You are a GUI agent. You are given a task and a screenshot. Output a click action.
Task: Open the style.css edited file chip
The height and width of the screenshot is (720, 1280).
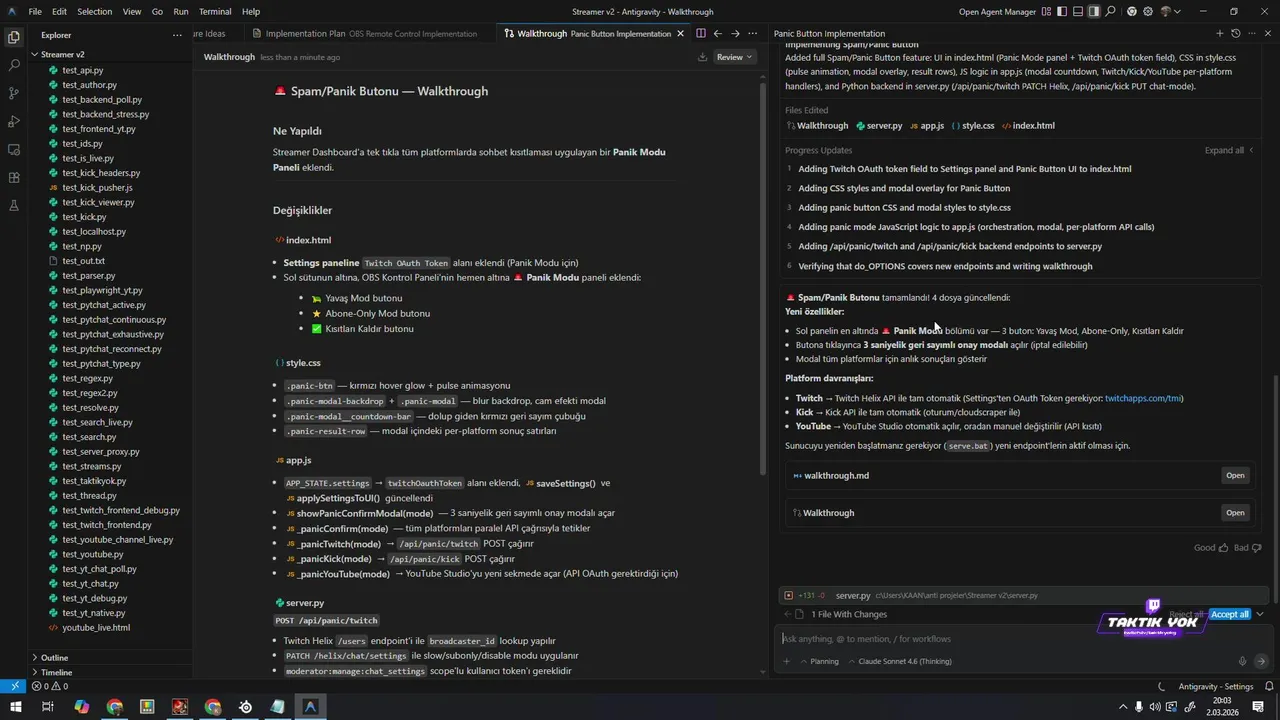coord(973,125)
